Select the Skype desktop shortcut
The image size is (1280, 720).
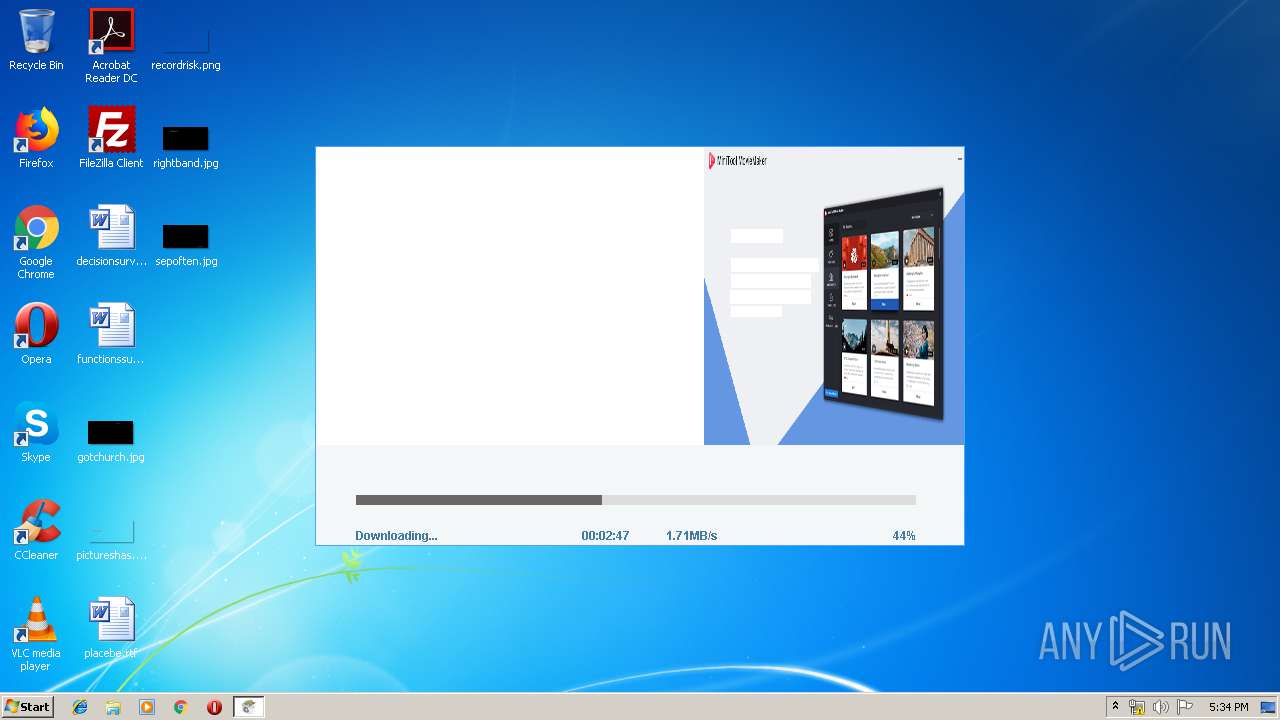tap(36, 432)
